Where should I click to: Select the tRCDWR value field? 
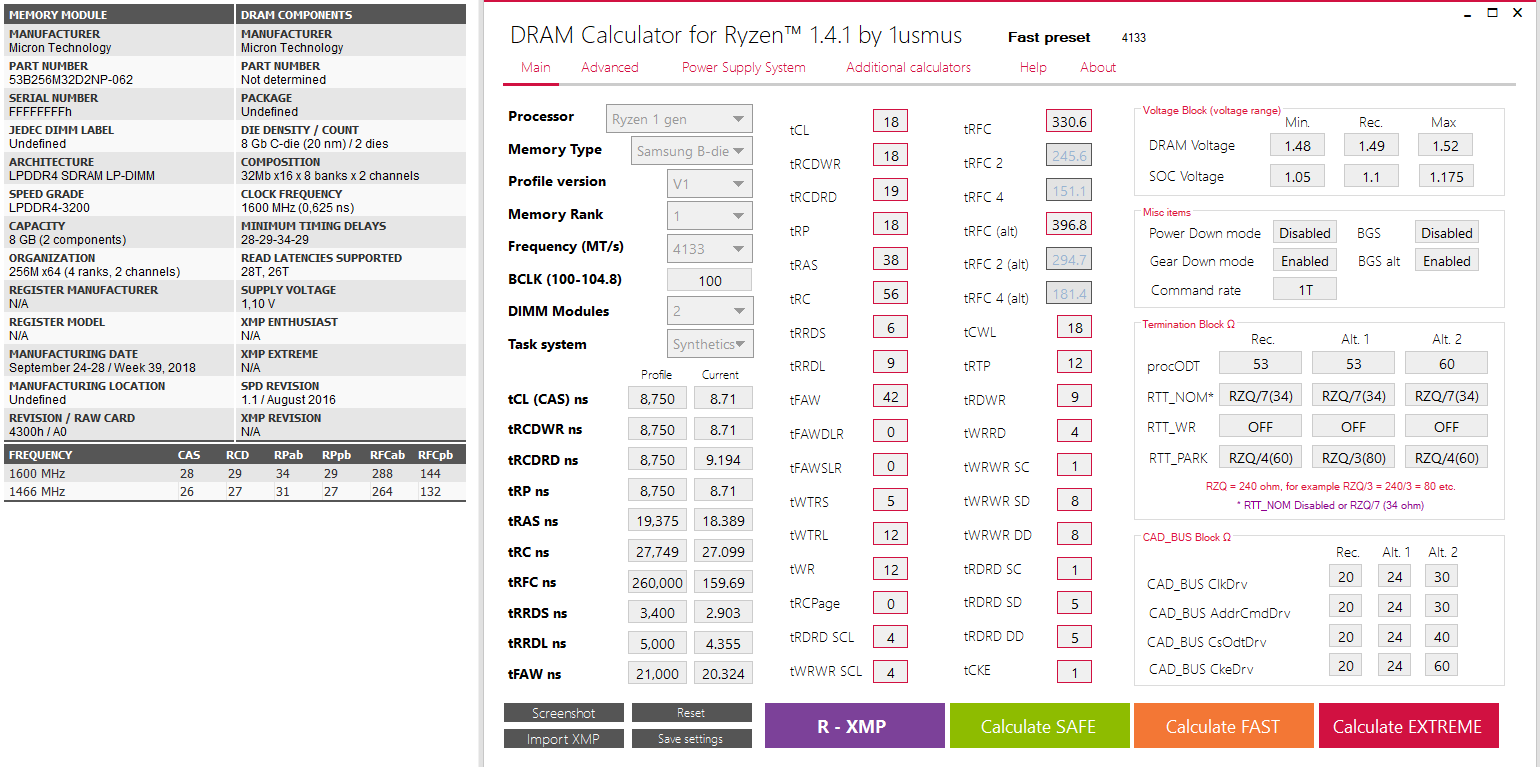(x=890, y=156)
